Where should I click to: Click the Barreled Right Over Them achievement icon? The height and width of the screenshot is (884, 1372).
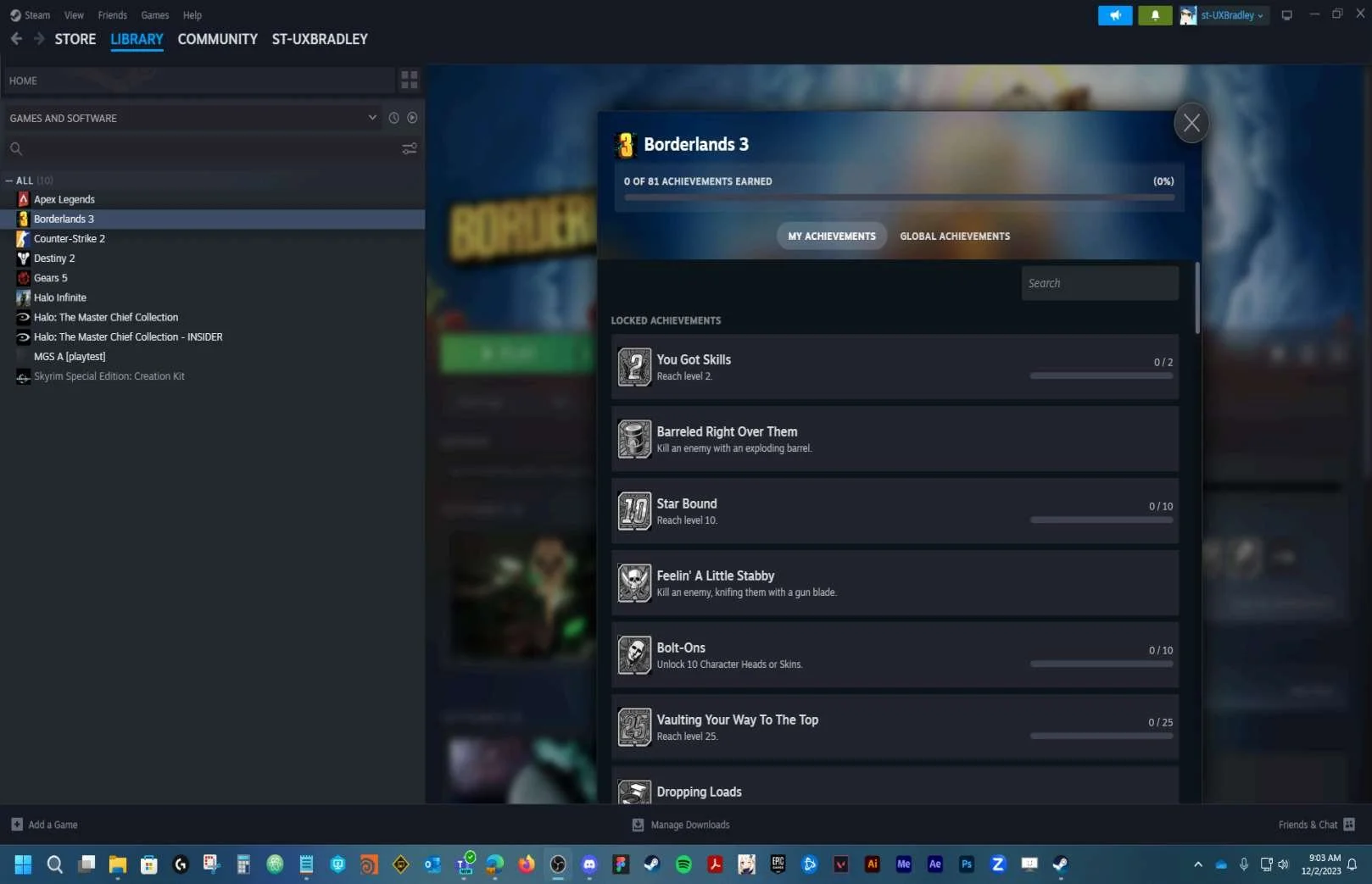tap(634, 439)
